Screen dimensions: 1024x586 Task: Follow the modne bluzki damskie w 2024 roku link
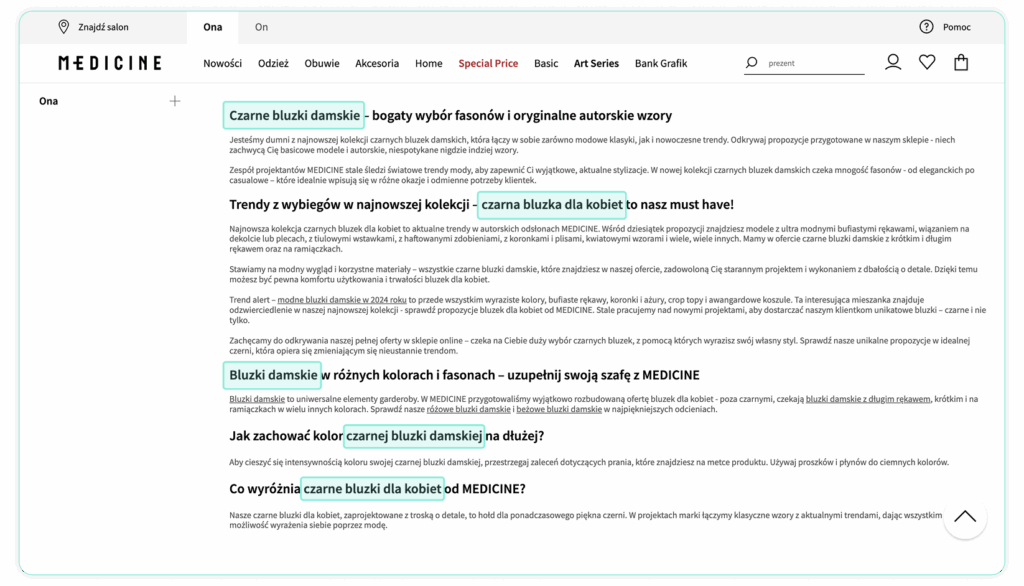tap(342, 300)
